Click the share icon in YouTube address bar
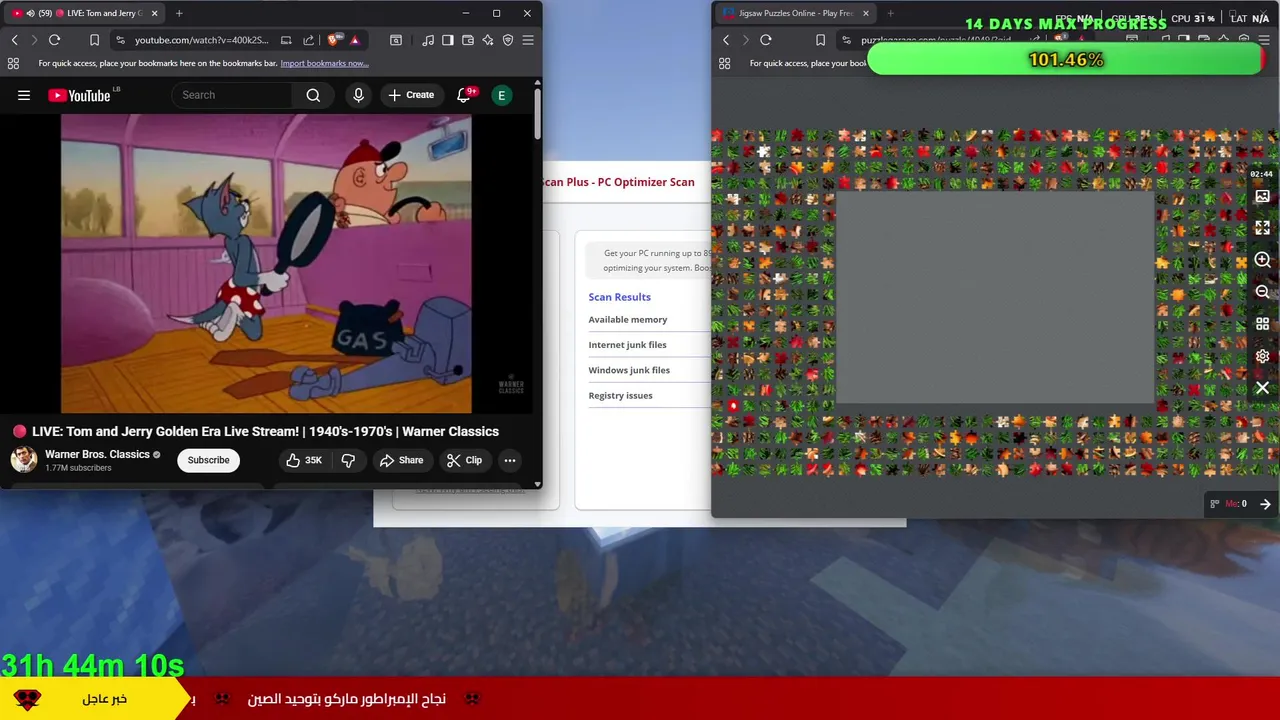The height and width of the screenshot is (720, 1280). coord(308,40)
